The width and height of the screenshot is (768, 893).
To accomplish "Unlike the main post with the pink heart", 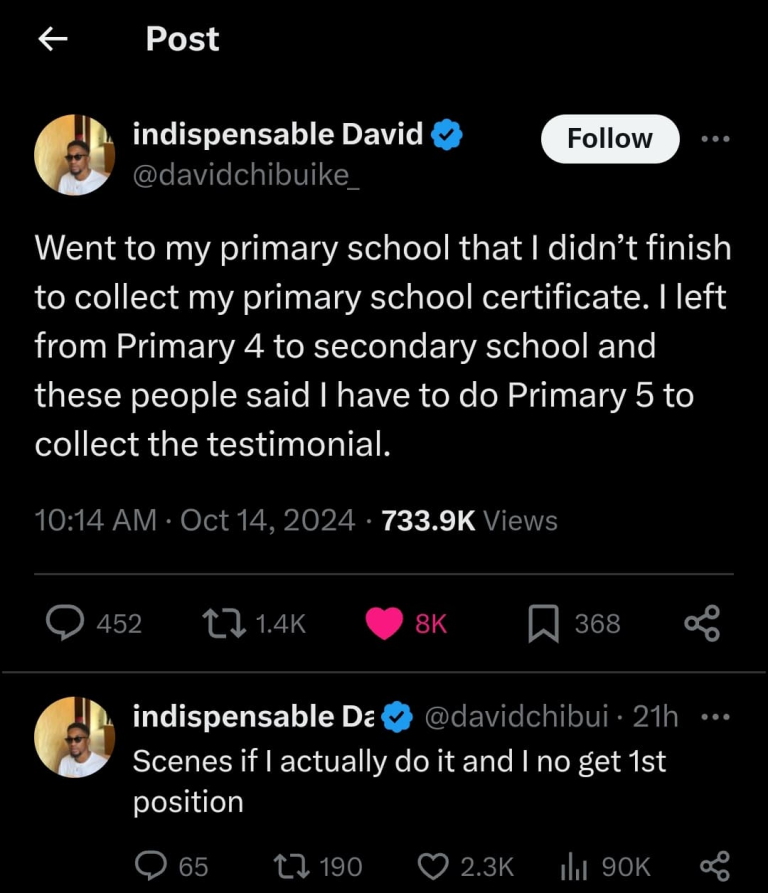I will click(x=384, y=623).
